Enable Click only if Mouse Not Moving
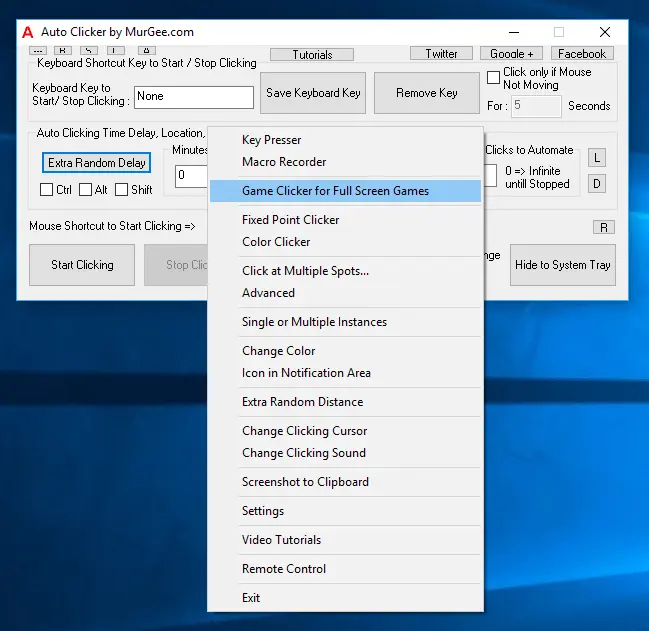Image resolution: width=649 pixels, height=631 pixels. click(x=494, y=78)
